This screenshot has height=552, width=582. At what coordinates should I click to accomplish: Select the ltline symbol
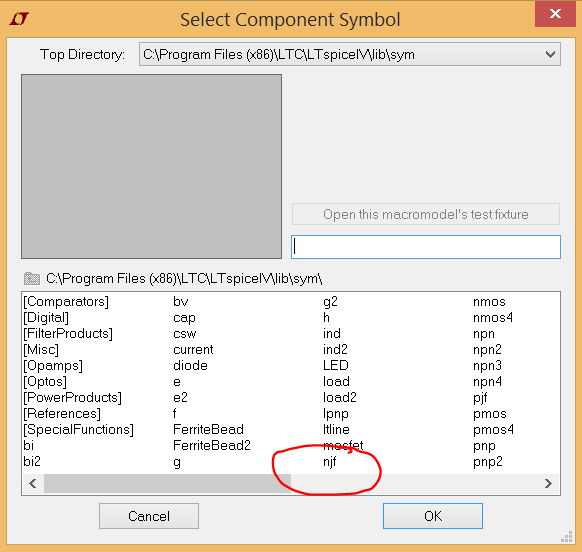(336, 429)
